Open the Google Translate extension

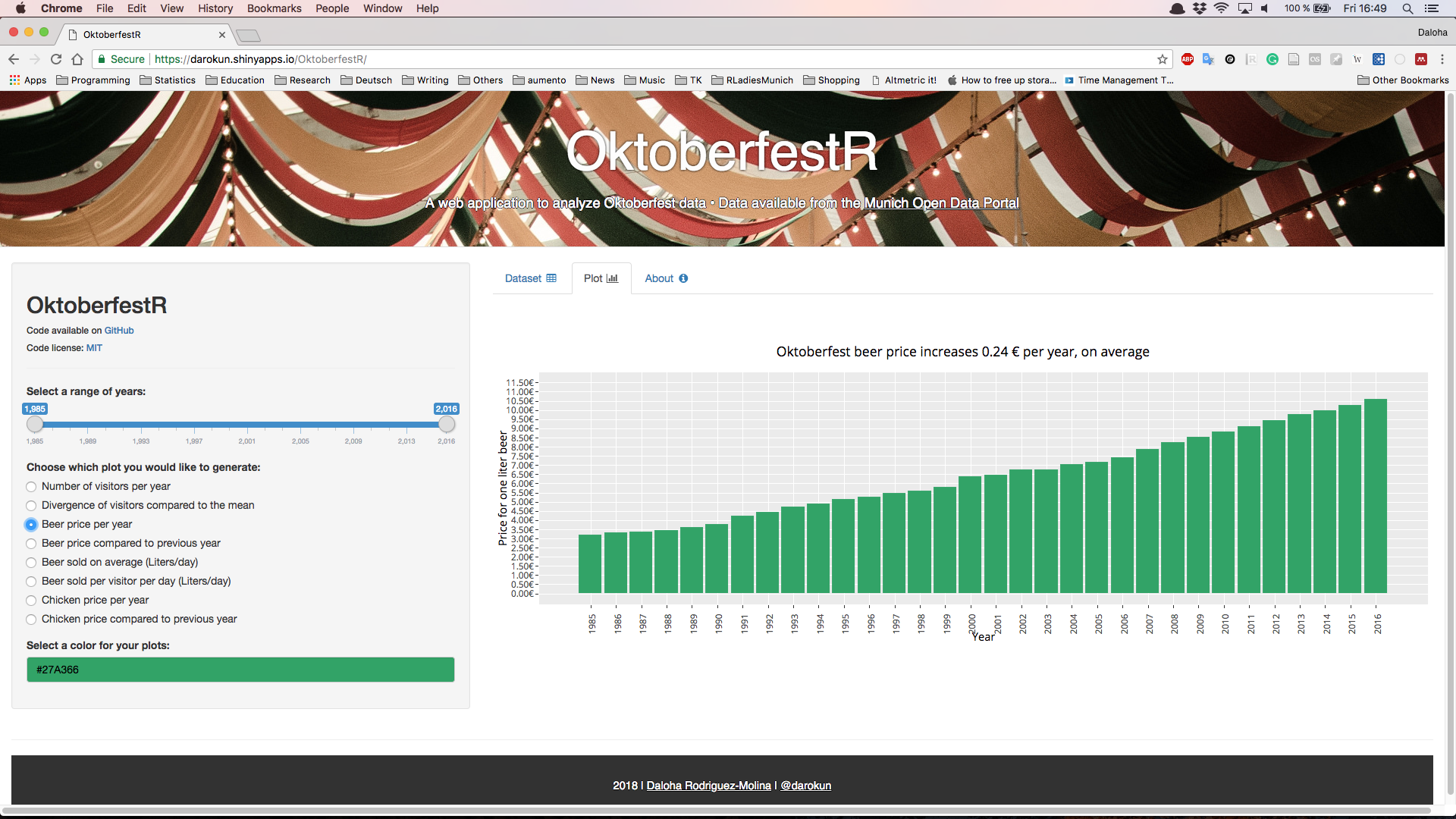pos(1209,59)
